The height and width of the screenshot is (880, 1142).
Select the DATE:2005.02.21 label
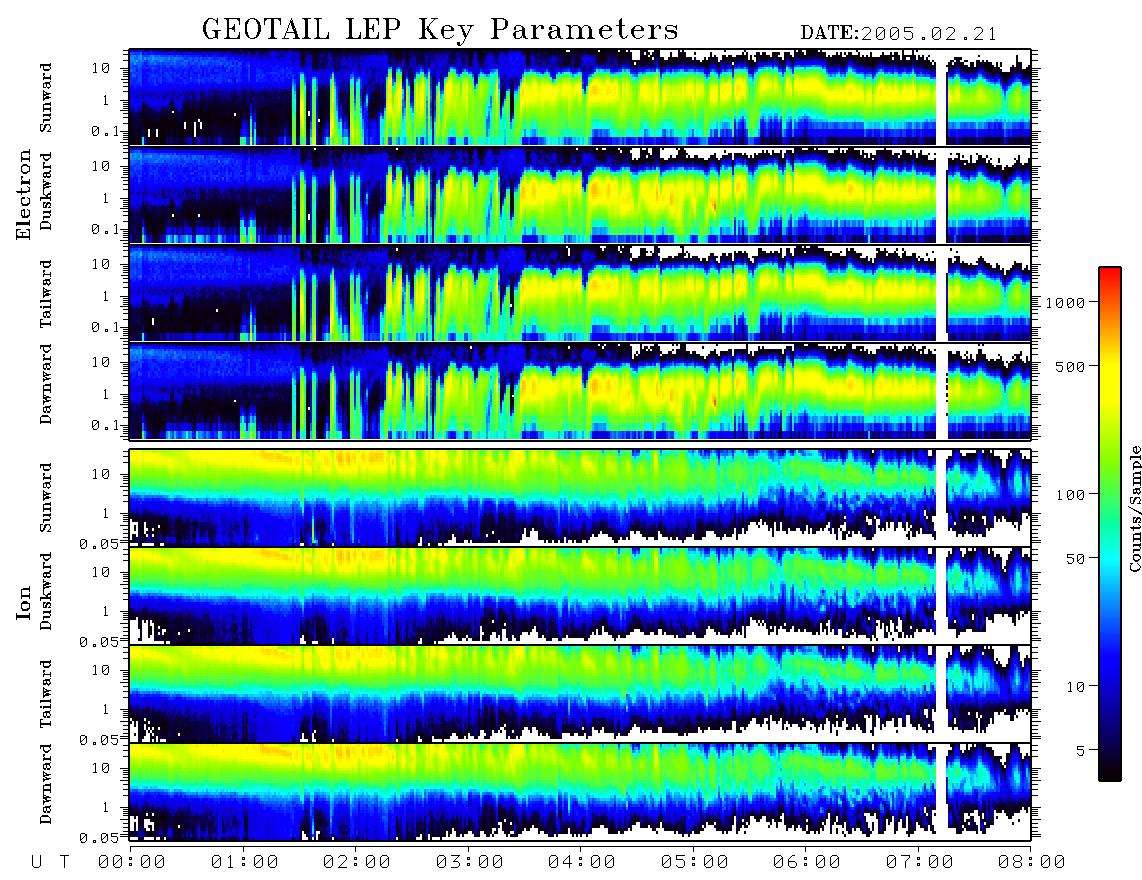899,34
